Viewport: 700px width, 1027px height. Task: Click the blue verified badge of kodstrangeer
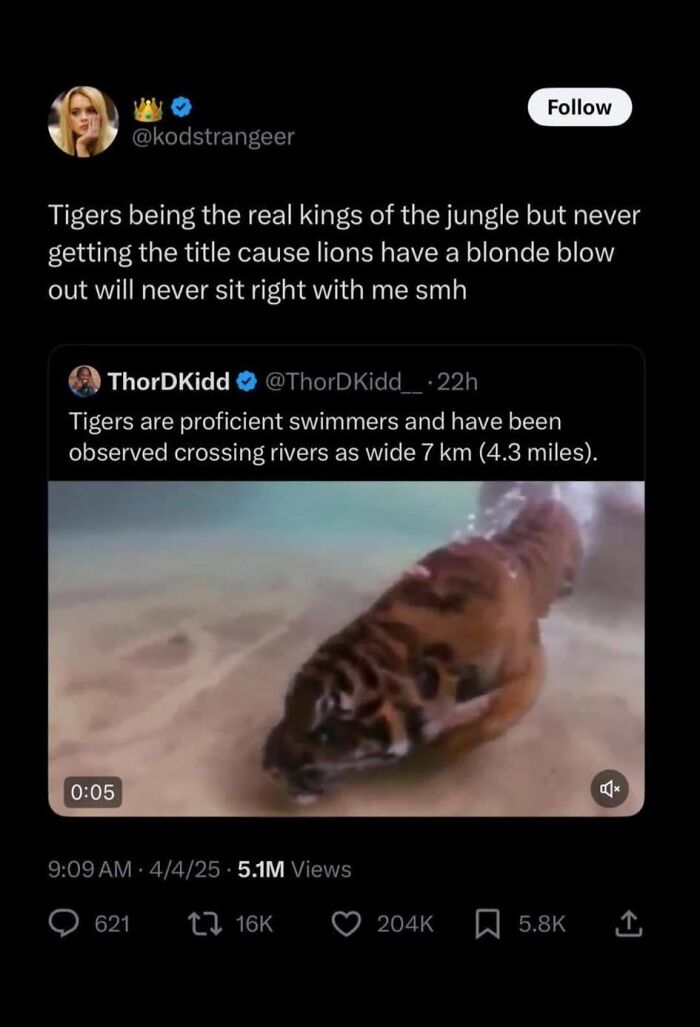[181, 107]
